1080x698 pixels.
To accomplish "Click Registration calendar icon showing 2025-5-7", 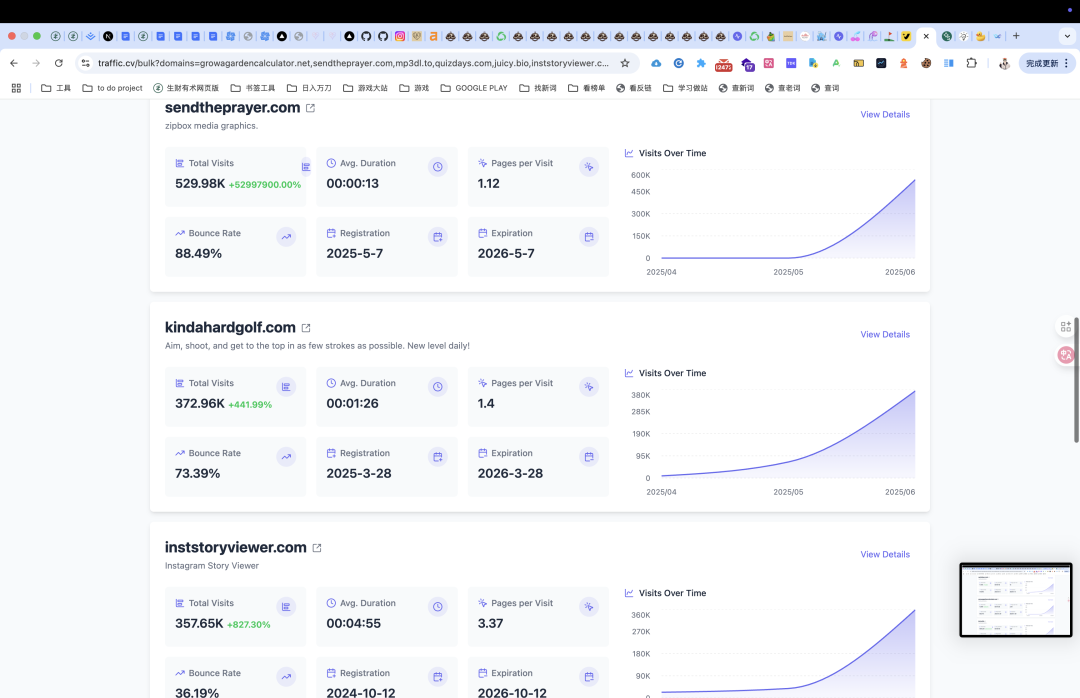I will click(437, 237).
